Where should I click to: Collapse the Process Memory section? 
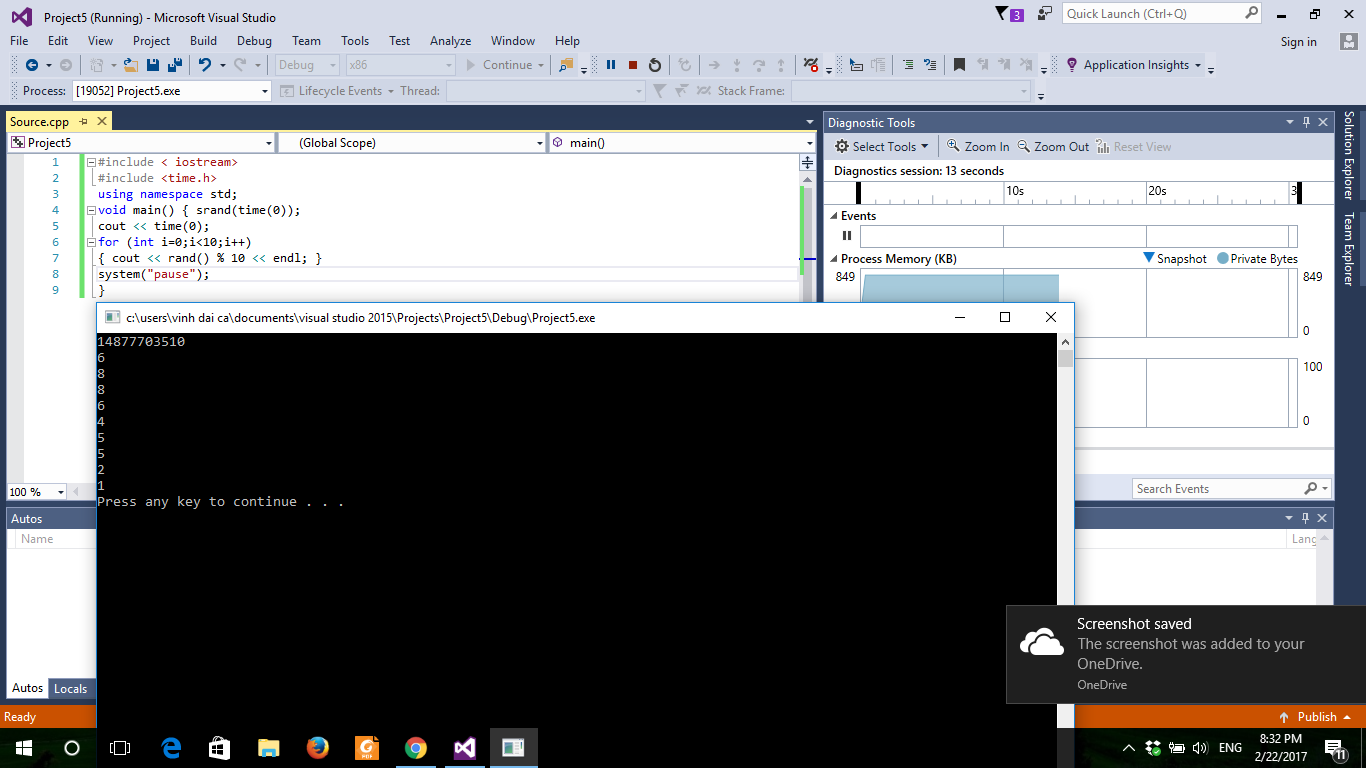pyautogui.click(x=832, y=259)
